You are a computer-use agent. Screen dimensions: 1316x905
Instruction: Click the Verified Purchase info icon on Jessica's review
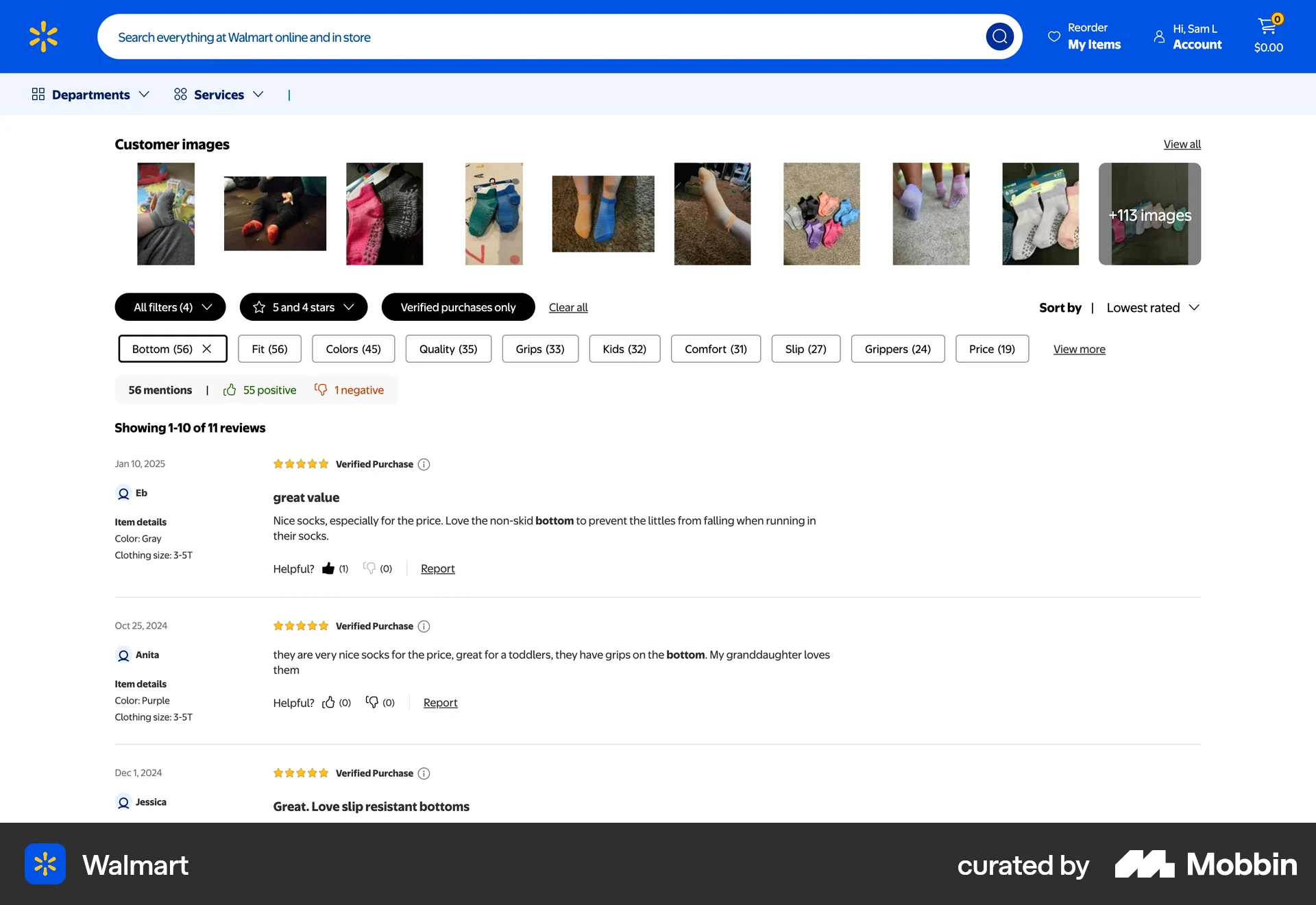(424, 773)
